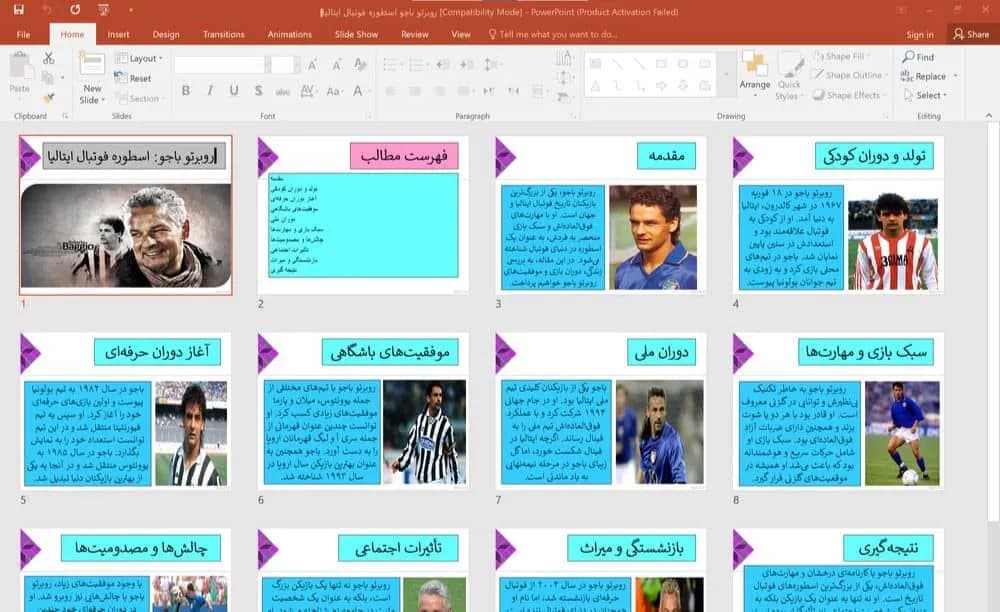Select the Format Painter brush icon

click(x=48, y=98)
